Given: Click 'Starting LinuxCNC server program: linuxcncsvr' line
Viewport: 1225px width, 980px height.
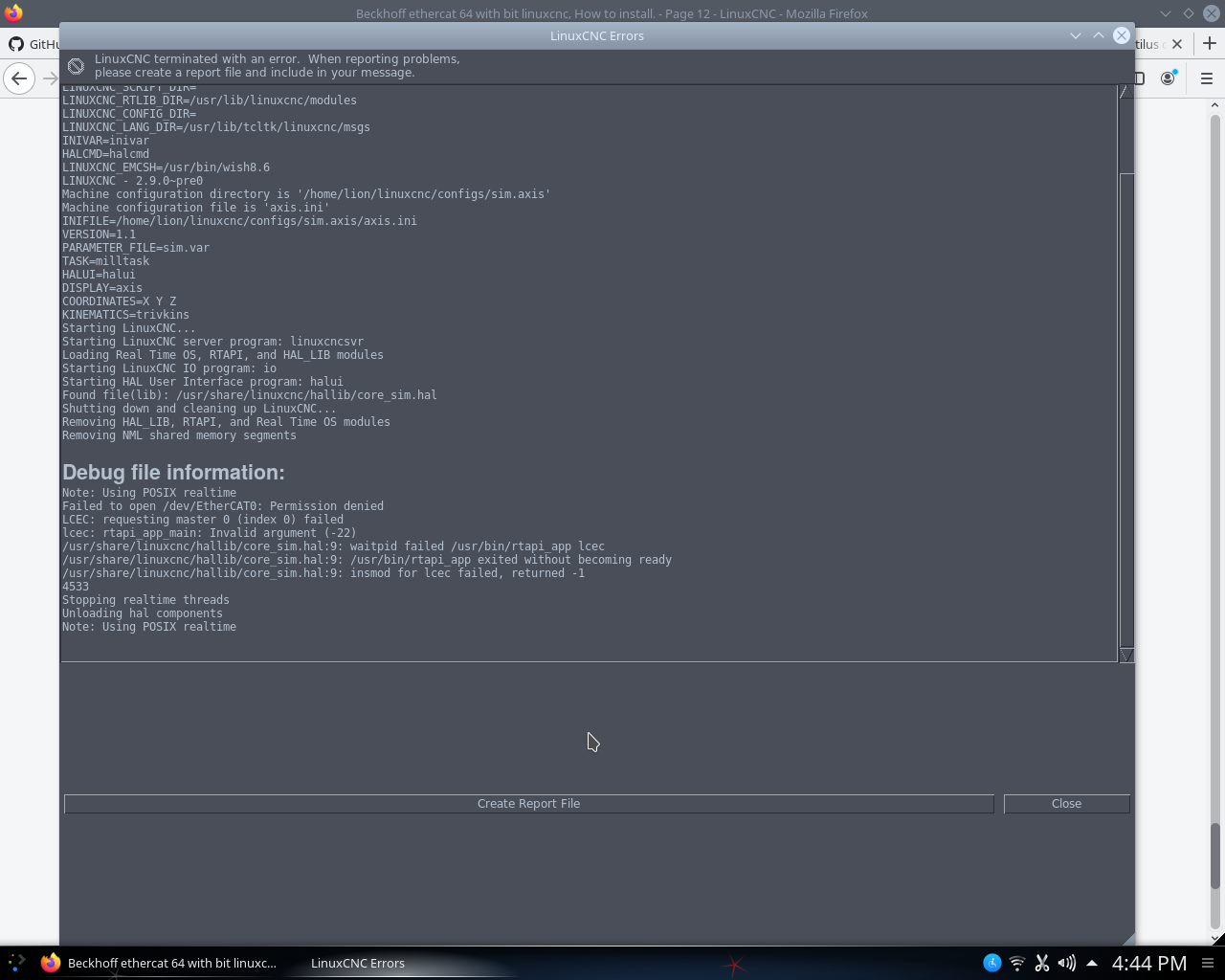Looking at the screenshot, I should click(212, 342).
